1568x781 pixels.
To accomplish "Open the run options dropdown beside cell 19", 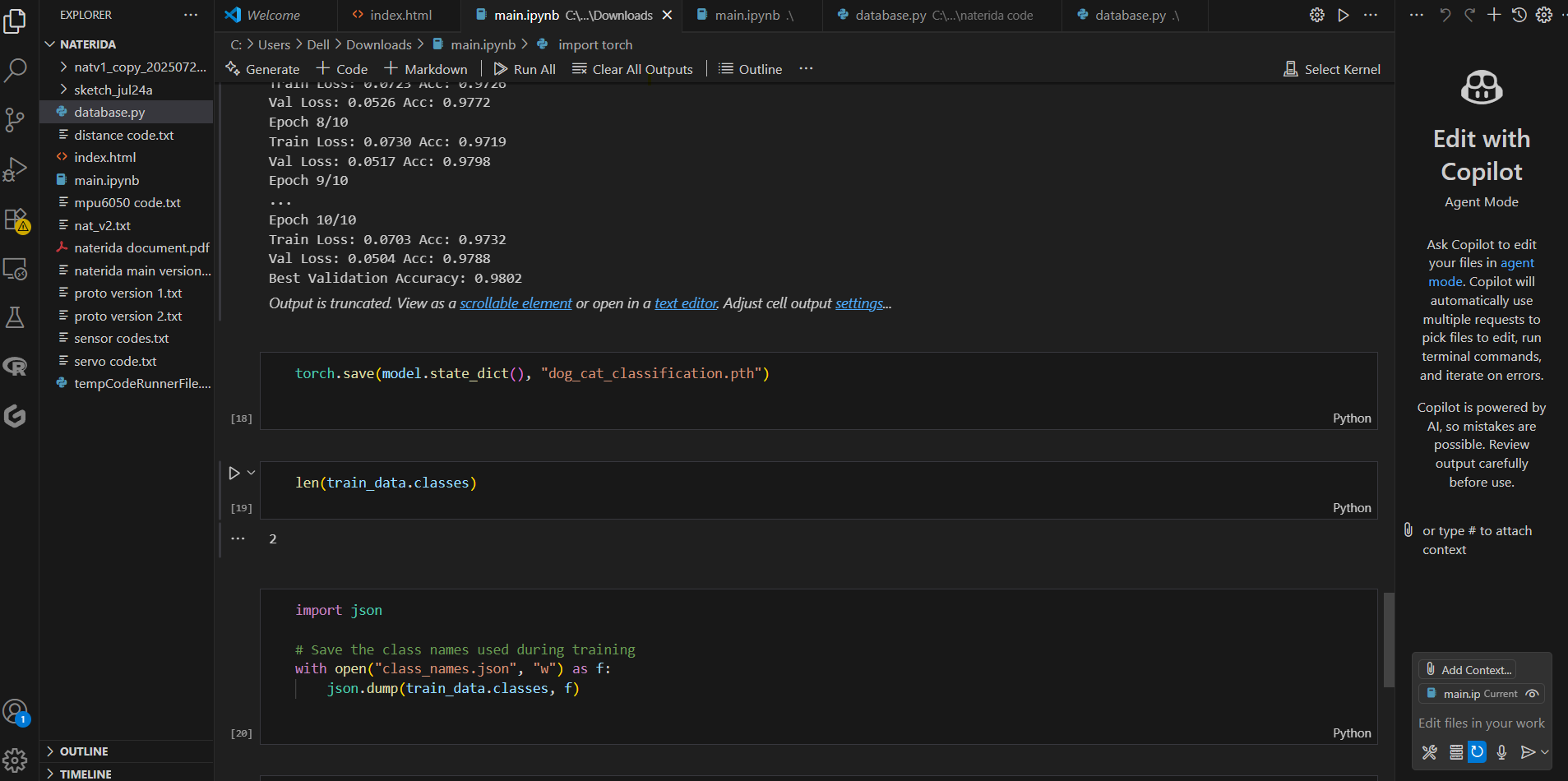I will (251, 473).
